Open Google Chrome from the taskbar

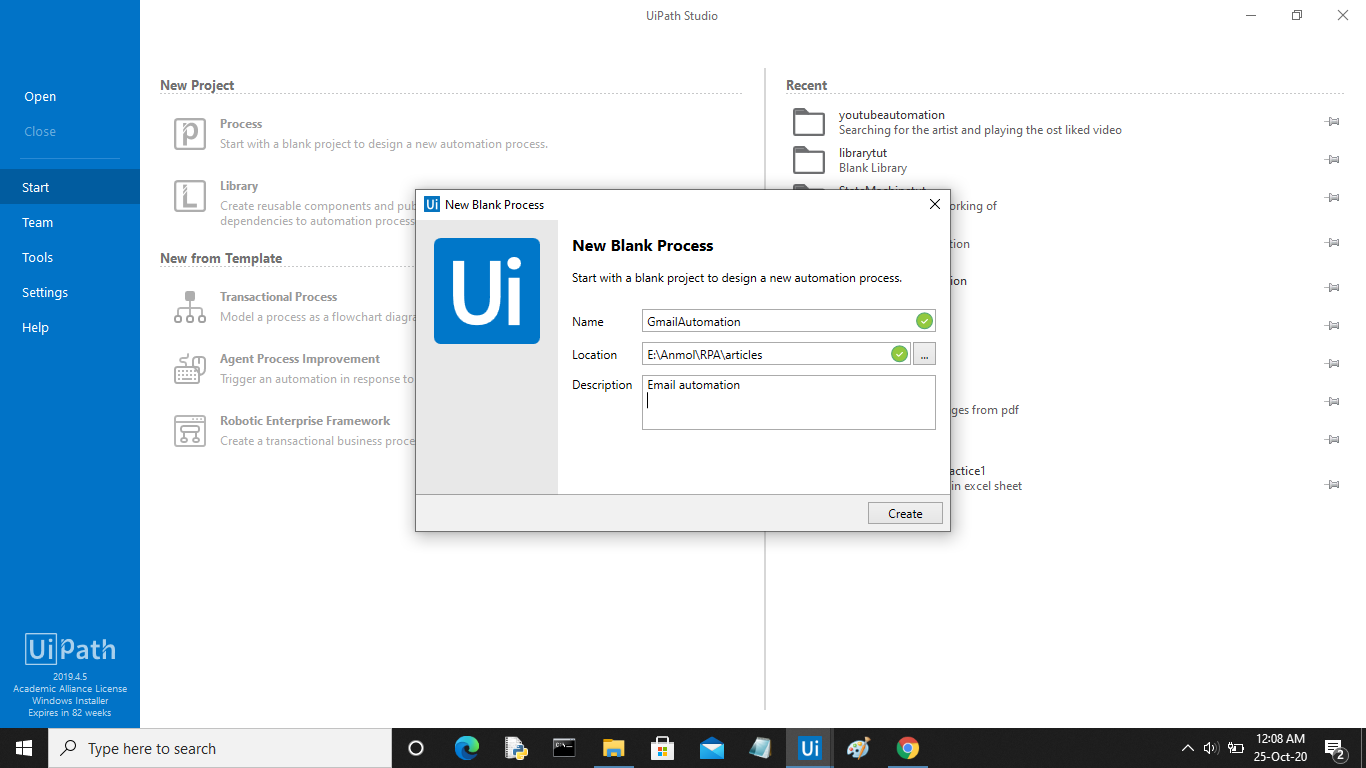907,748
